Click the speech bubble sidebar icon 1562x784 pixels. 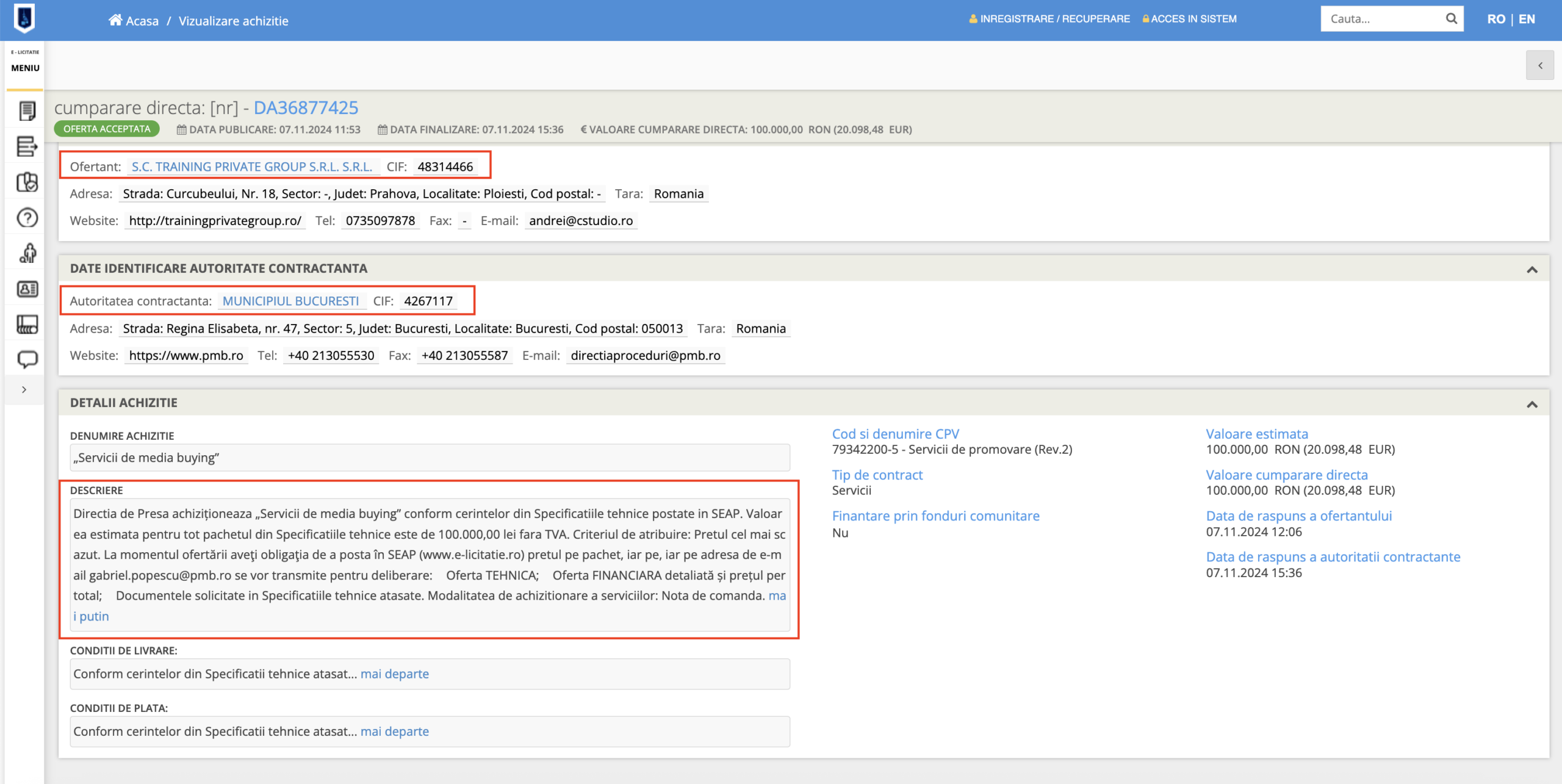(x=27, y=359)
